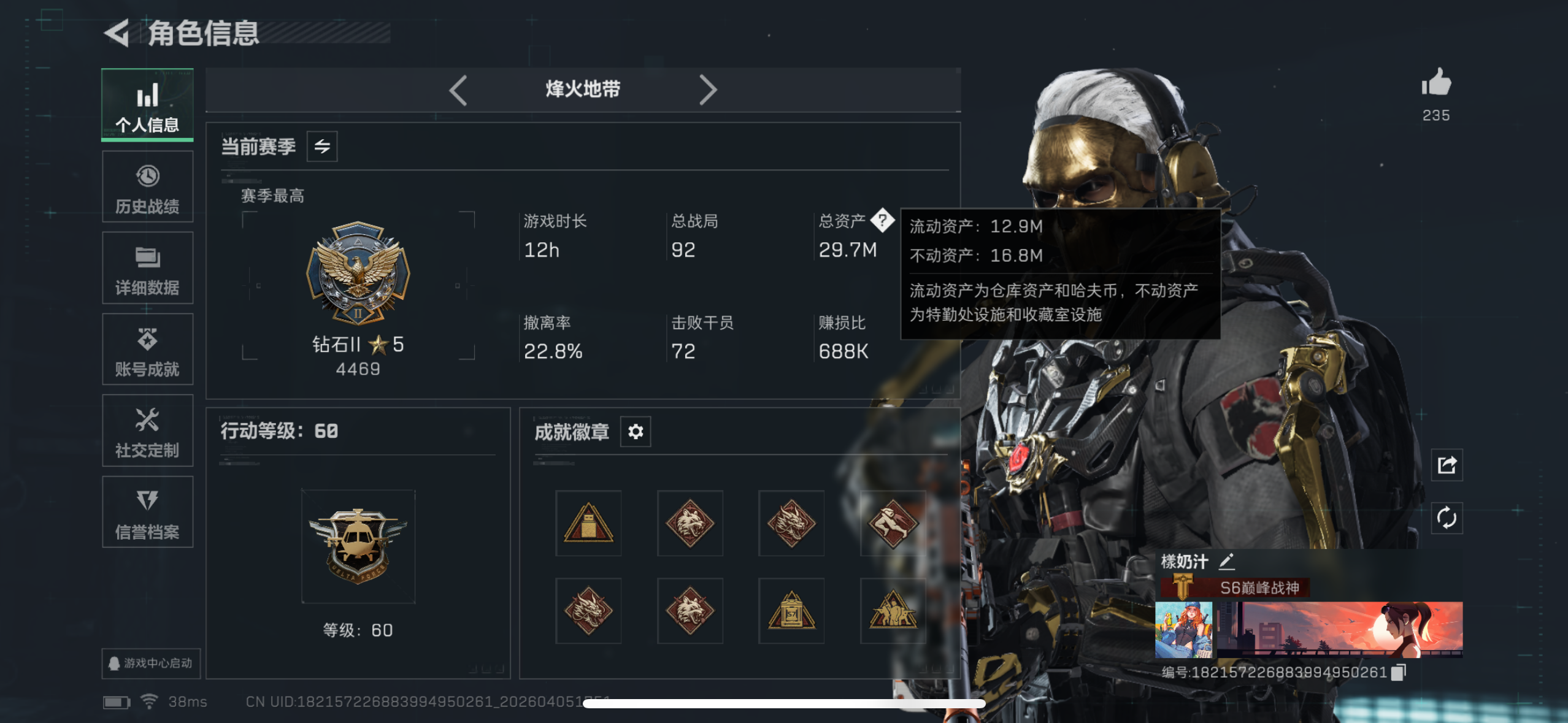
Task: Switch to the previous mode with the left chevron
Action: (x=458, y=91)
